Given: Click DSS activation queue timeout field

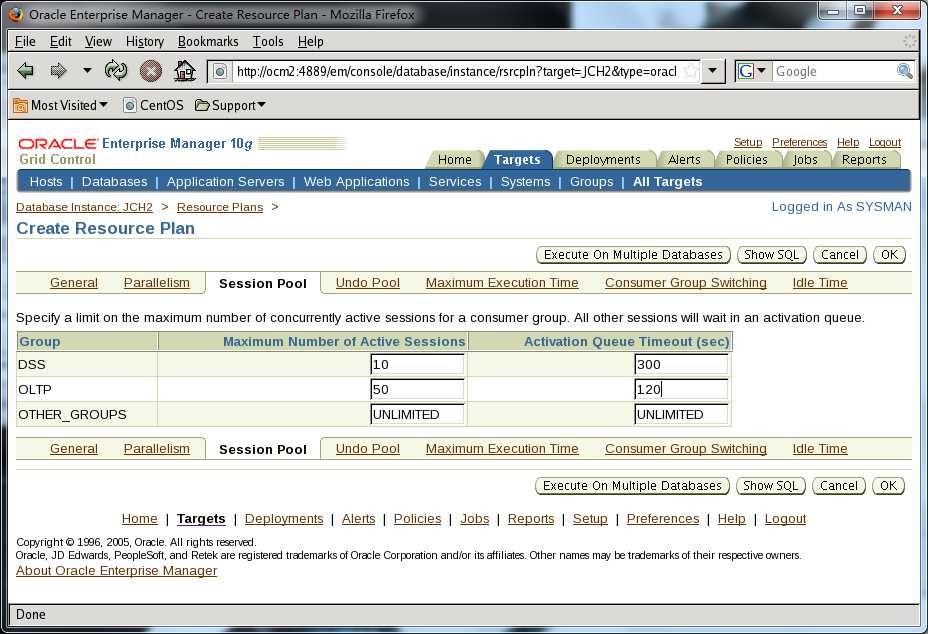Looking at the screenshot, I should click(x=682, y=365).
